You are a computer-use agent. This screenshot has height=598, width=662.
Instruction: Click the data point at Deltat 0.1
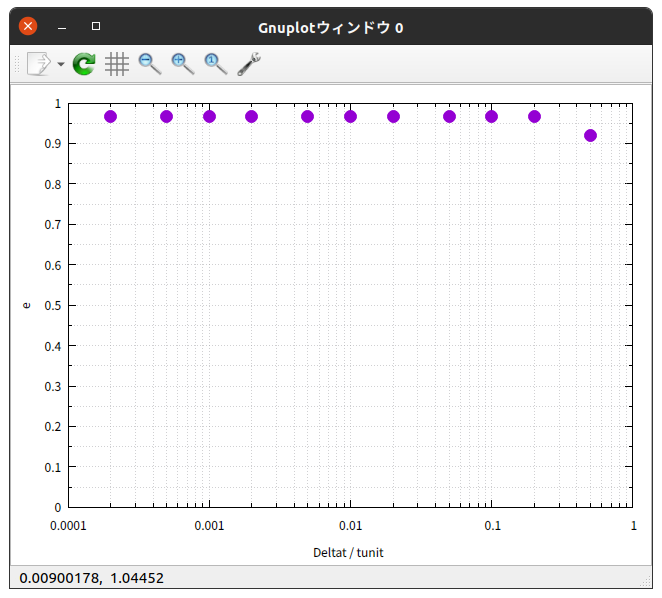point(491,117)
